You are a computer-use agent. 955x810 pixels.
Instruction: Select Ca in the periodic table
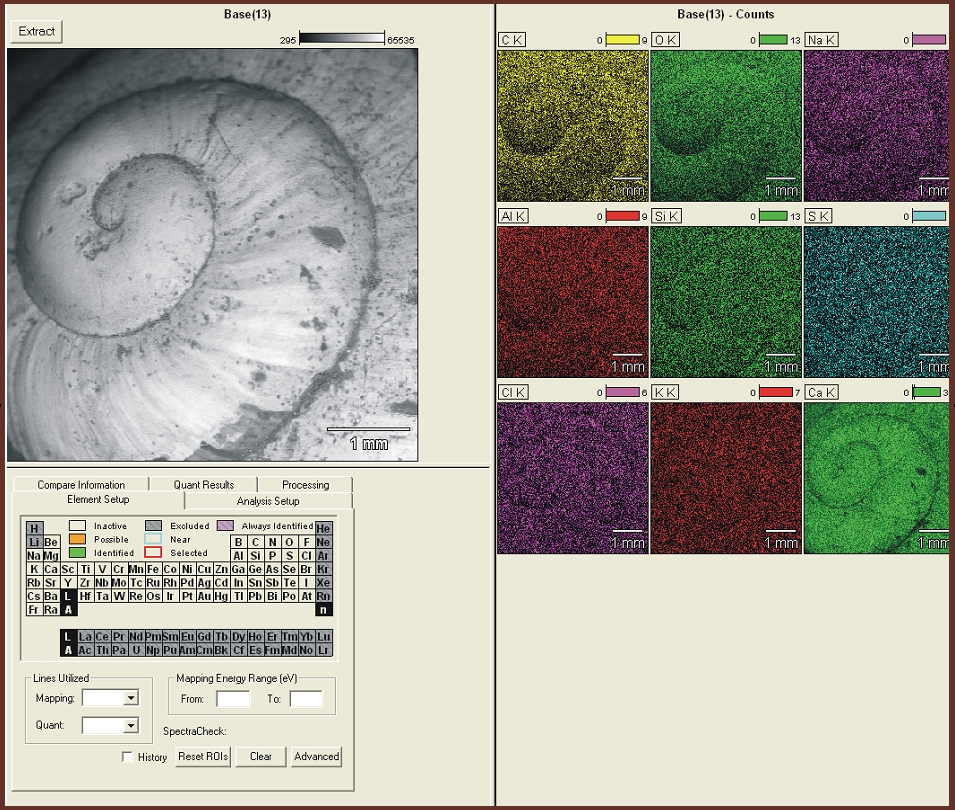click(x=51, y=569)
